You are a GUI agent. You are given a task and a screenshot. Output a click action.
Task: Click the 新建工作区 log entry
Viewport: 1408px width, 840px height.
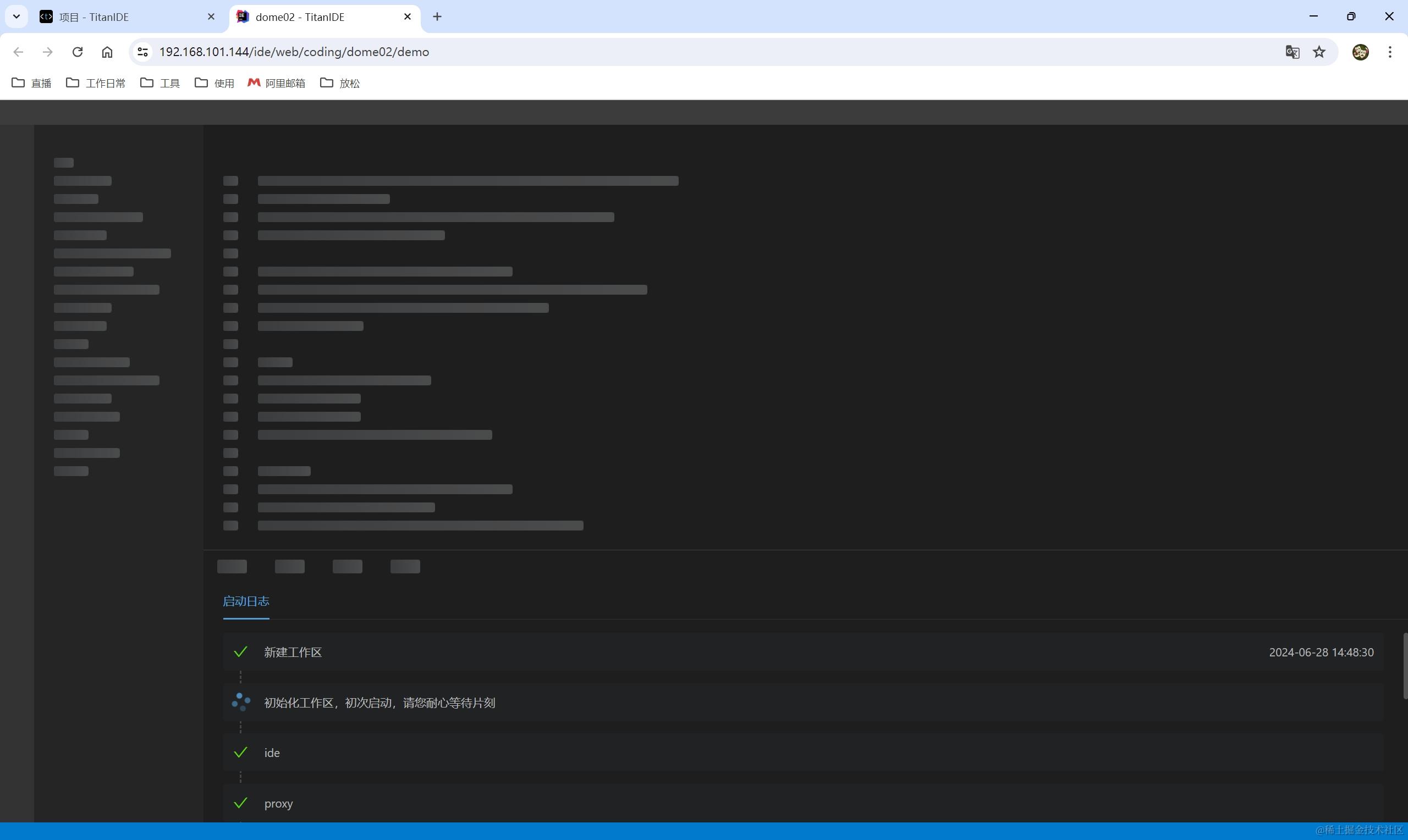click(293, 652)
